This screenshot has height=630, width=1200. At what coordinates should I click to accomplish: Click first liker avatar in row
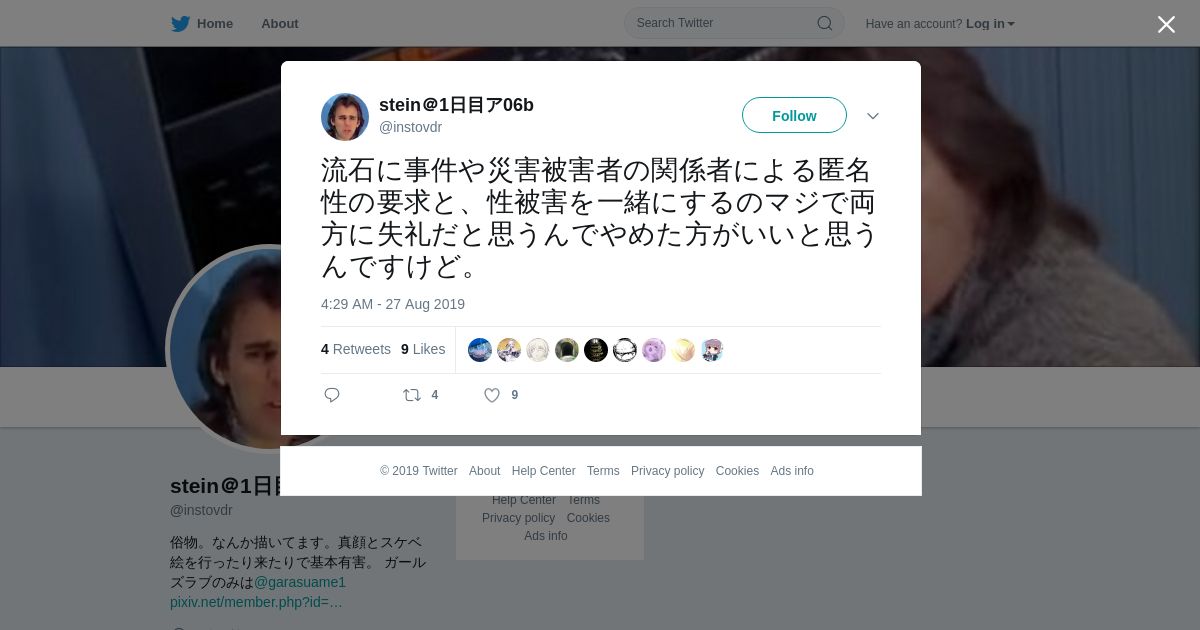[480, 350]
